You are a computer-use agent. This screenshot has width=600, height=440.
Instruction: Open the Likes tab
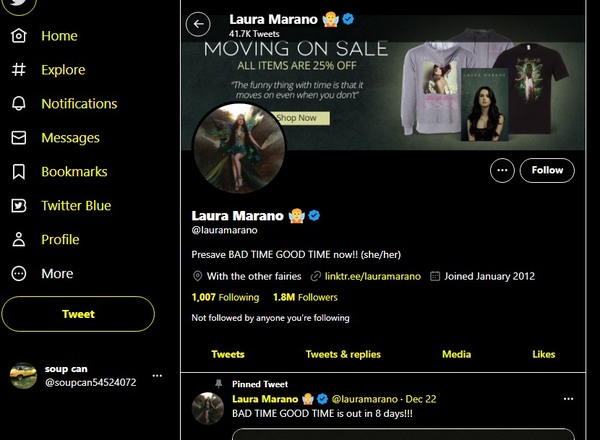click(543, 354)
